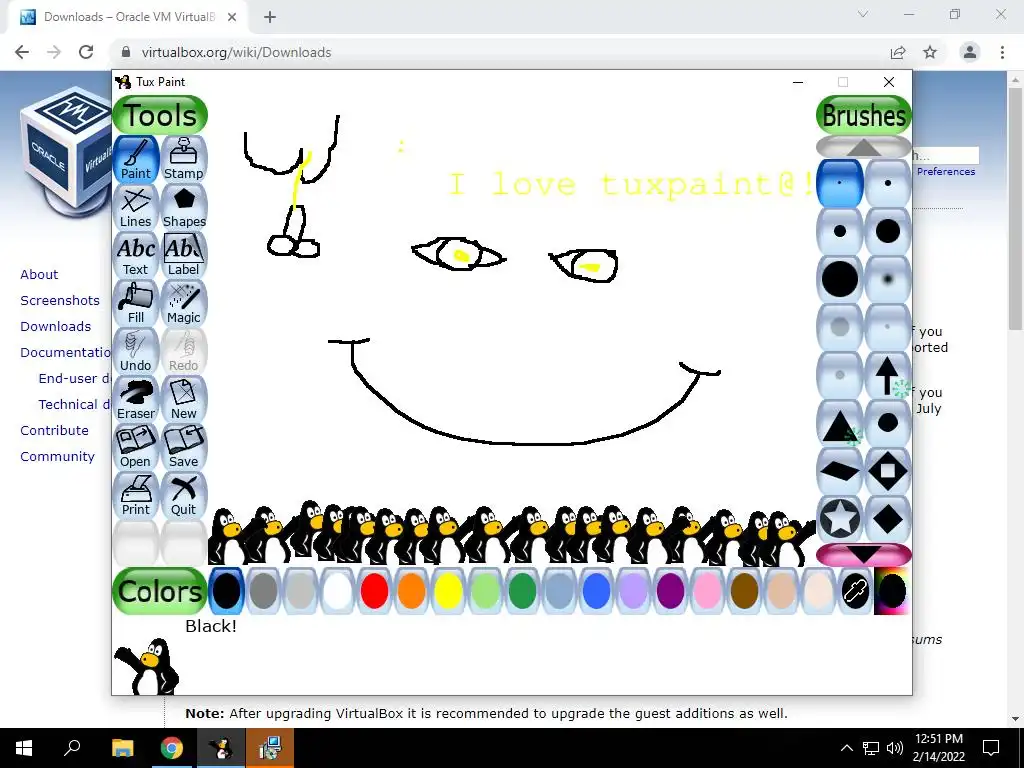Quit Tux Paint via Quit tool
The height and width of the screenshot is (768, 1024).
(184, 495)
